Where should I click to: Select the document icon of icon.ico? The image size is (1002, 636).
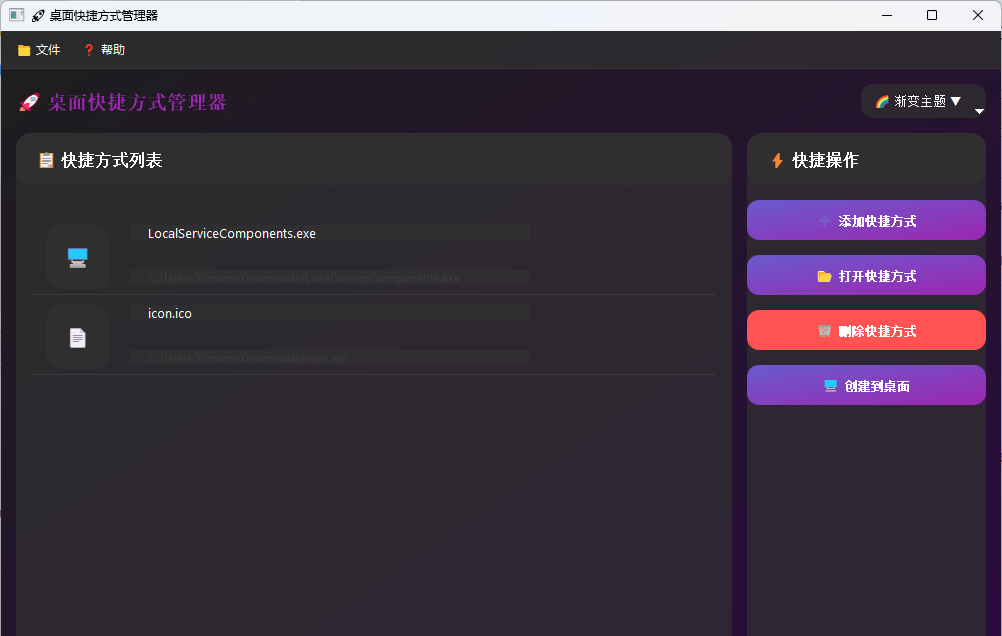[x=78, y=337]
